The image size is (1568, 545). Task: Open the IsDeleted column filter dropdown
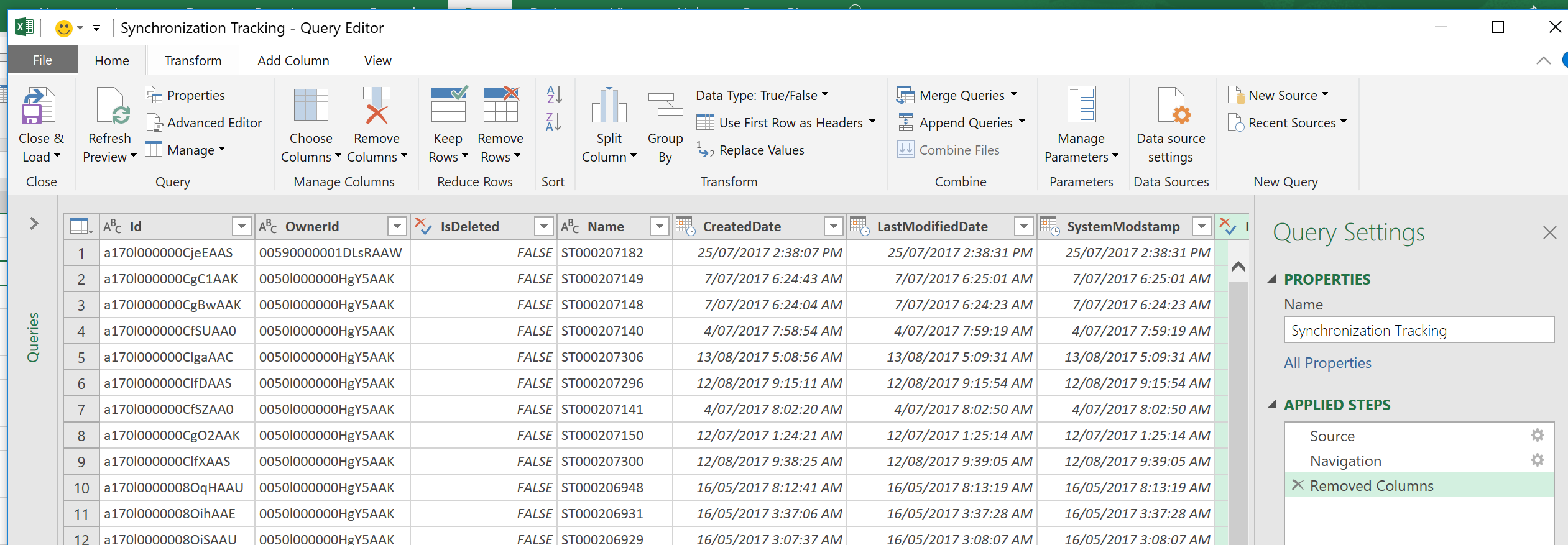(x=543, y=227)
